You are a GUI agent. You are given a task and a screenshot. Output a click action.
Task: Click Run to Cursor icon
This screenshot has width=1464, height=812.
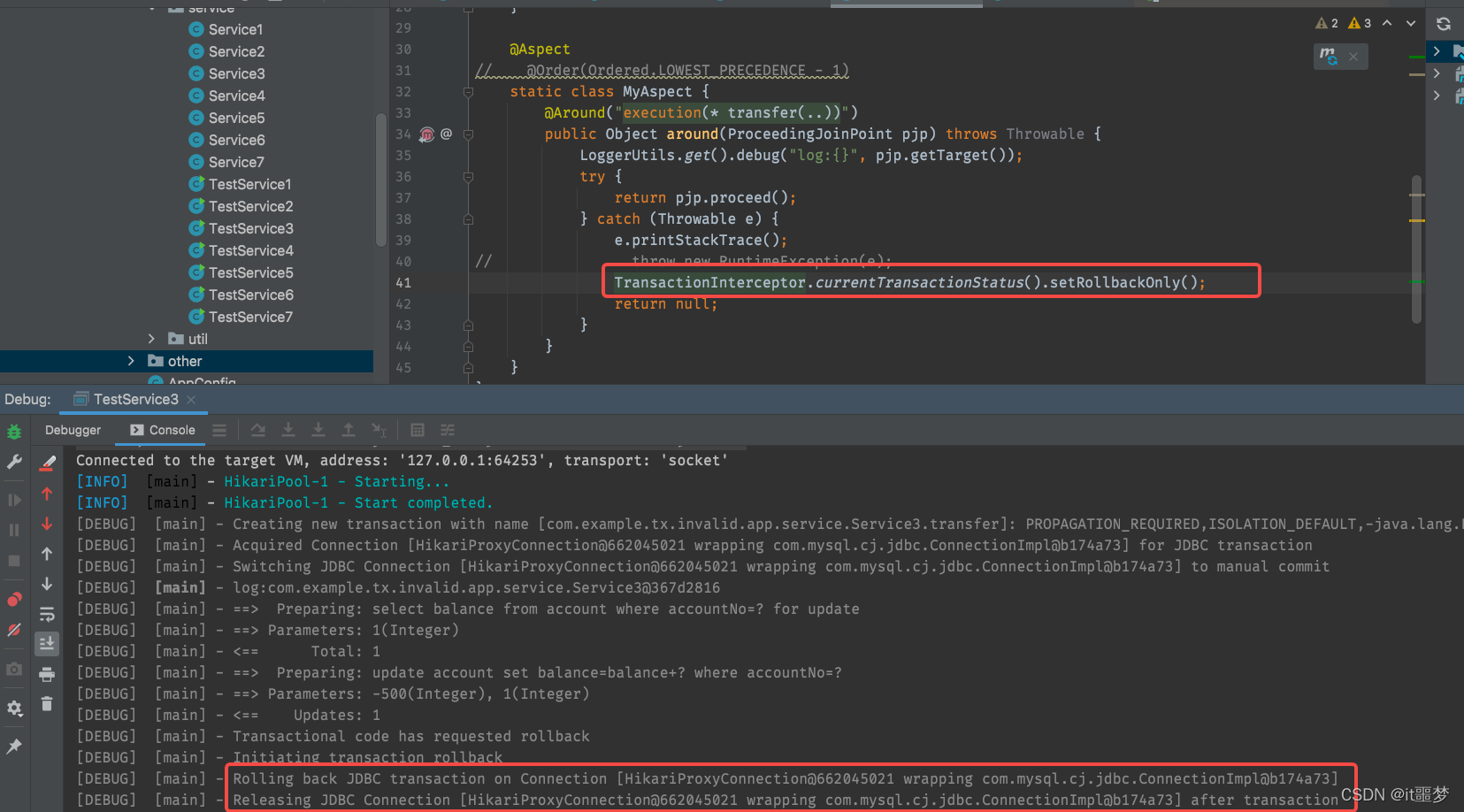[379, 430]
